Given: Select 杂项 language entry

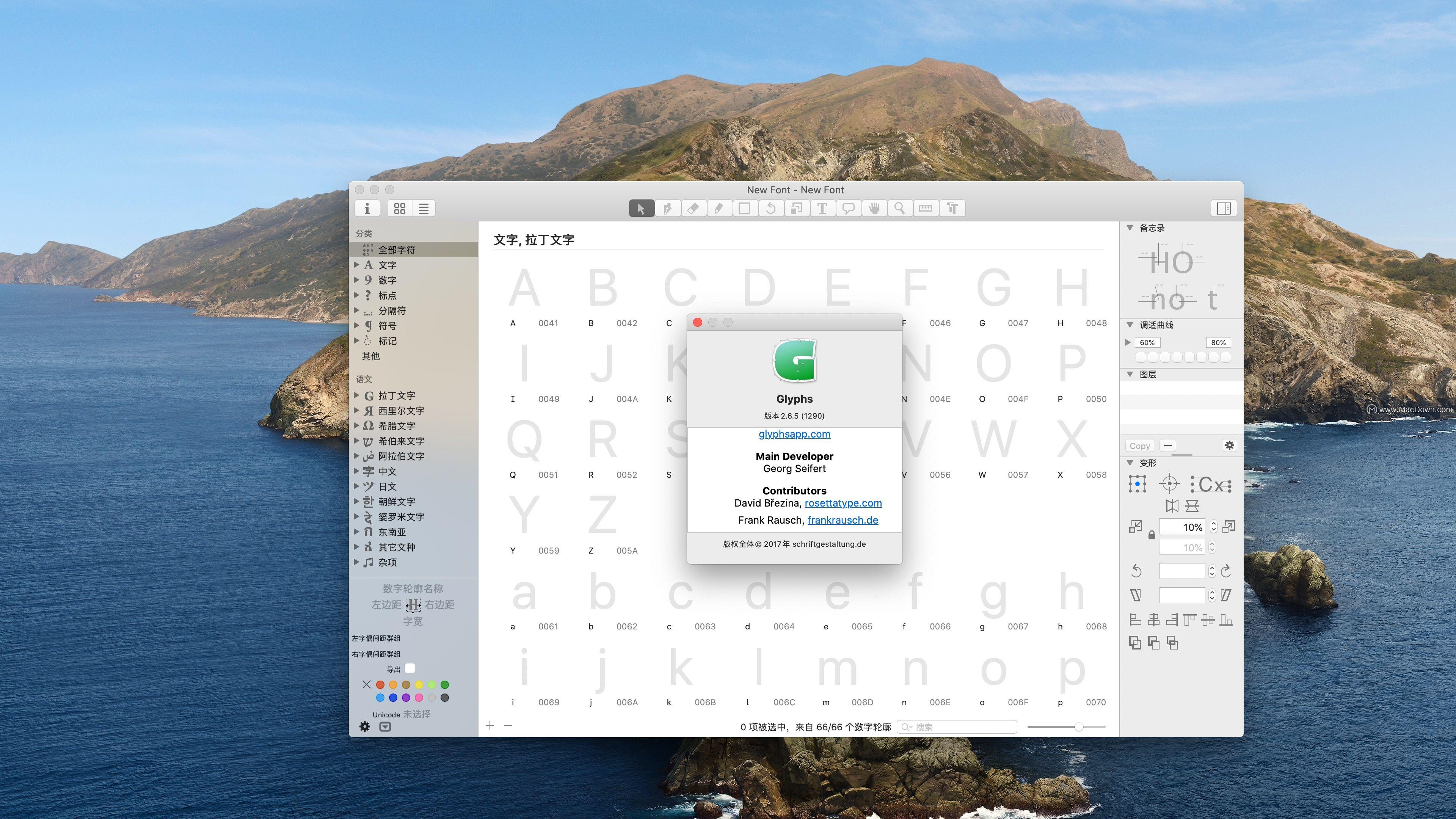Looking at the screenshot, I should coord(388,562).
